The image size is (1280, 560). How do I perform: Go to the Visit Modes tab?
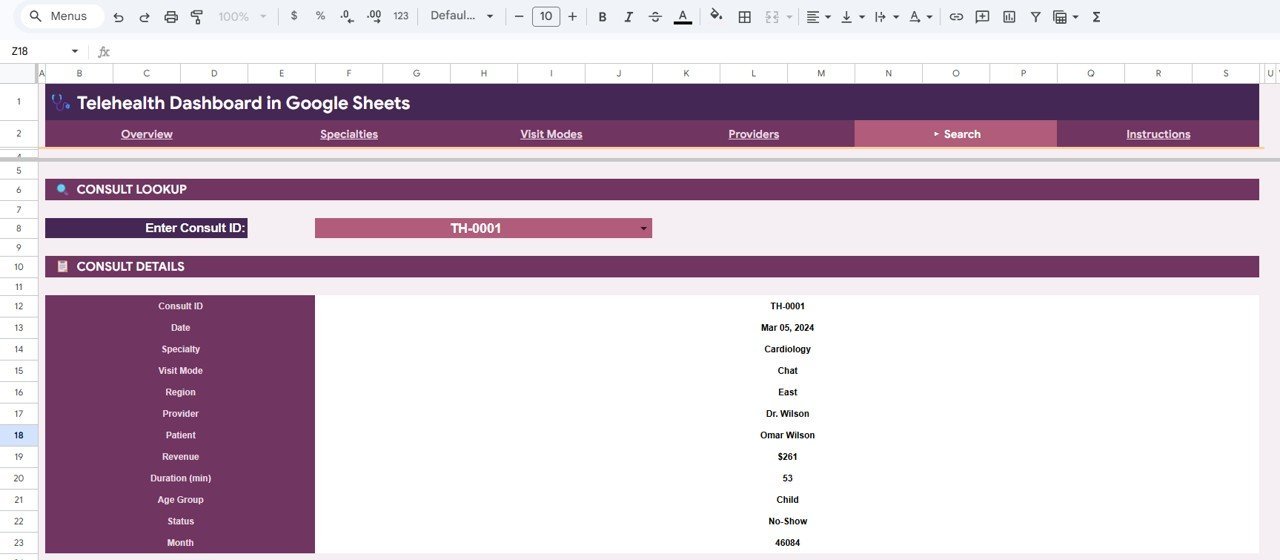pos(551,134)
